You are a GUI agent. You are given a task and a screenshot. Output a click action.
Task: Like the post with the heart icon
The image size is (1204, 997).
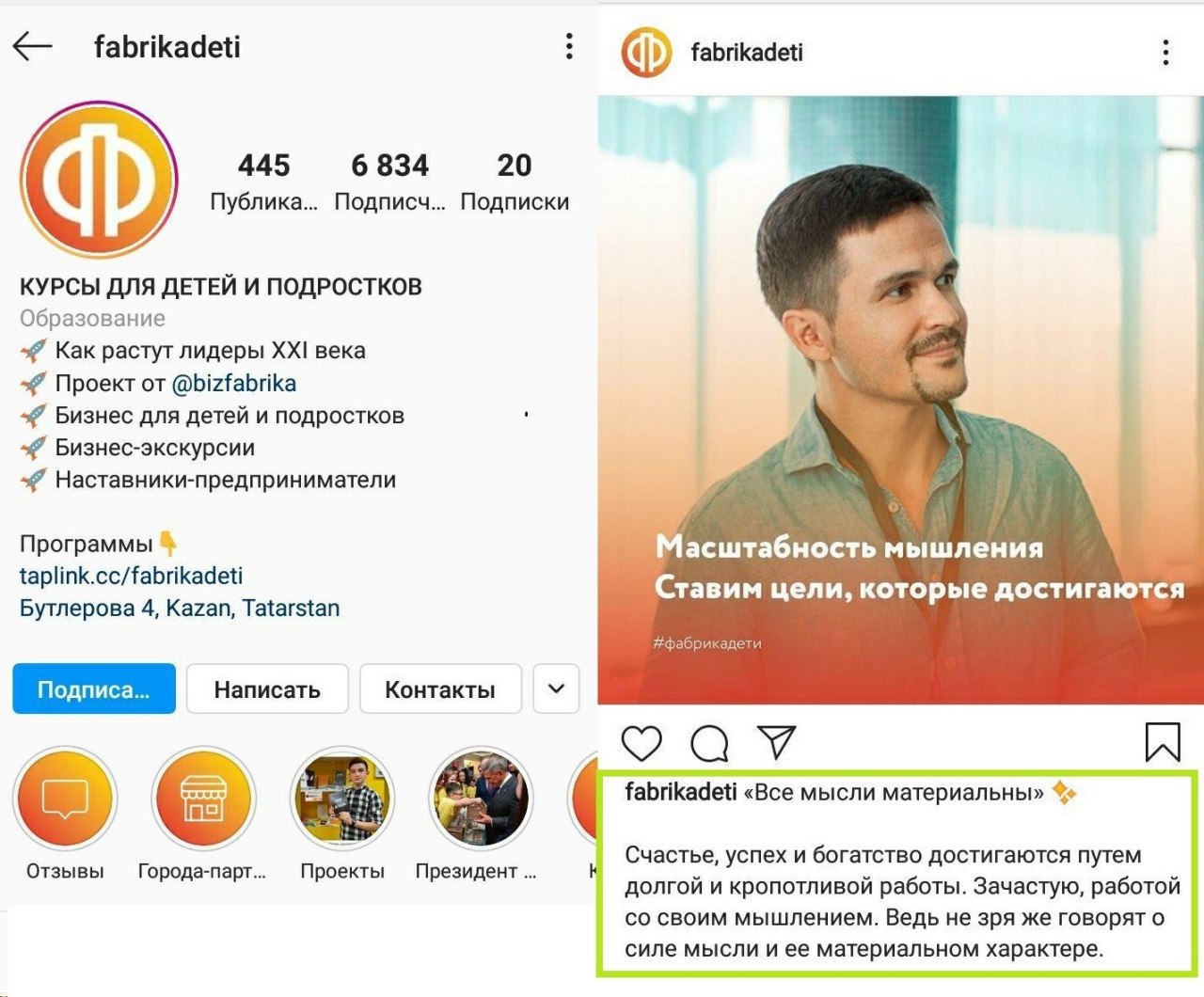point(642,743)
